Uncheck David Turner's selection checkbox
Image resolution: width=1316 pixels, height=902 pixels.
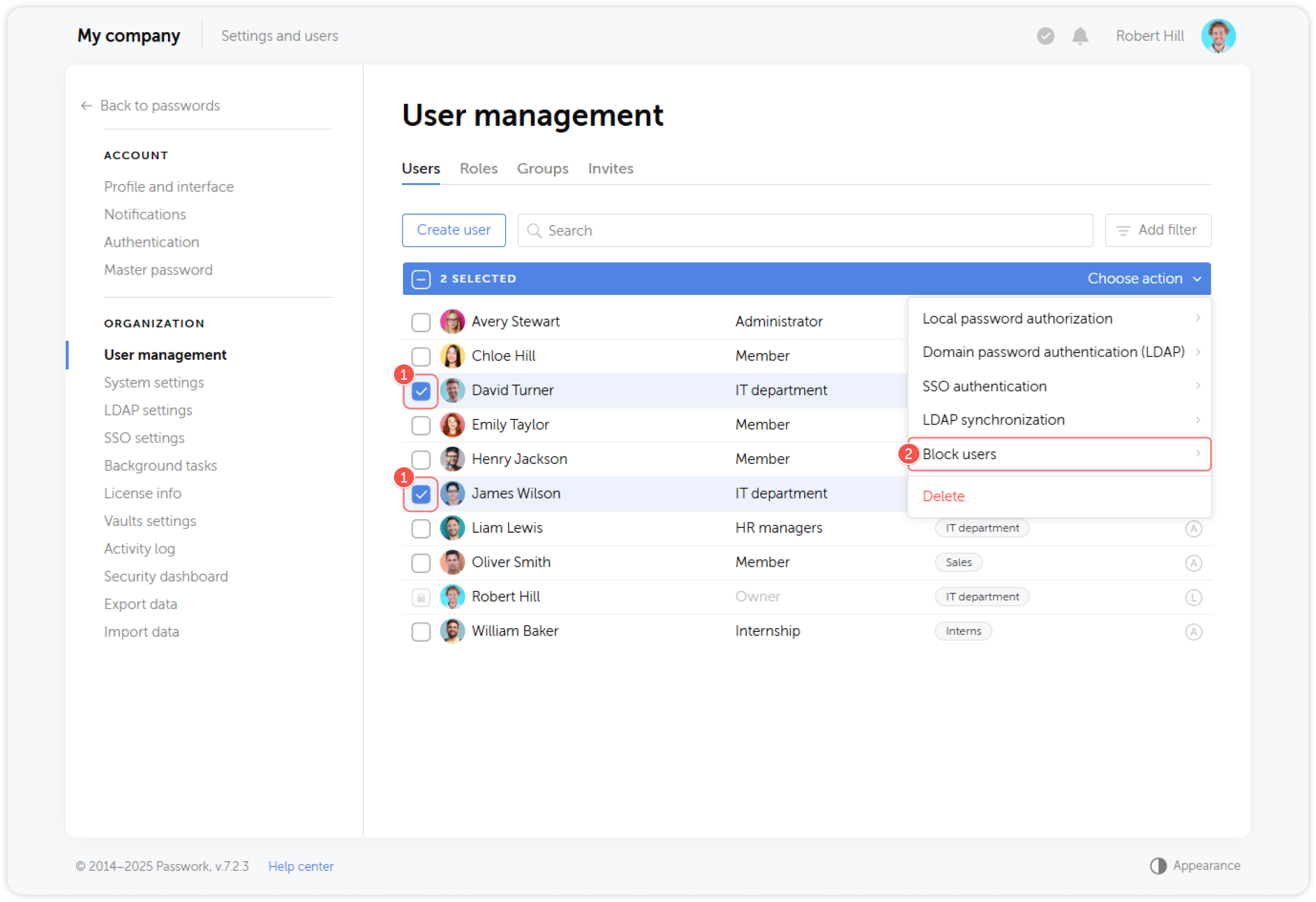point(421,390)
